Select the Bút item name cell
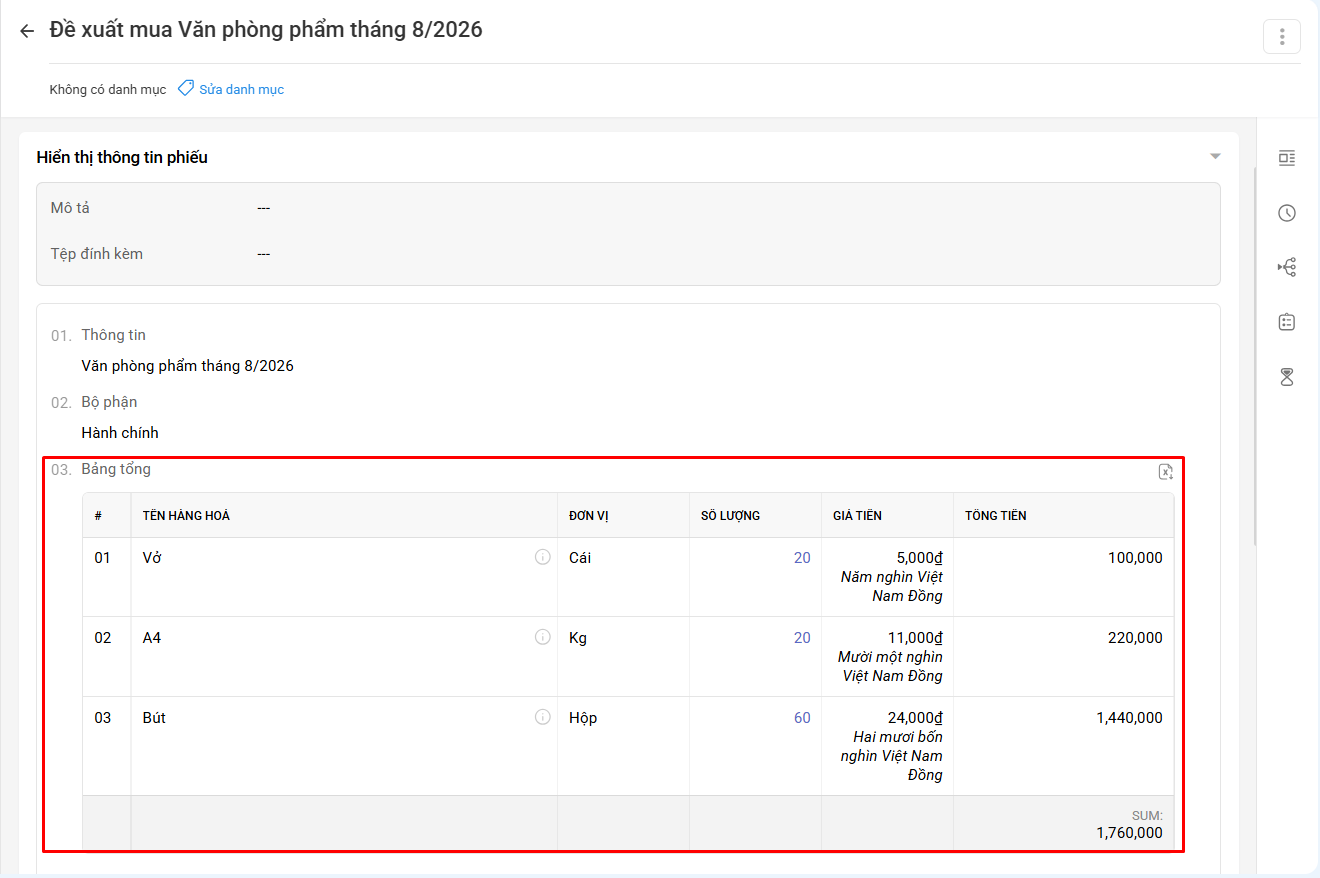This screenshot has width=1320, height=878. pyautogui.click(x=344, y=746)
